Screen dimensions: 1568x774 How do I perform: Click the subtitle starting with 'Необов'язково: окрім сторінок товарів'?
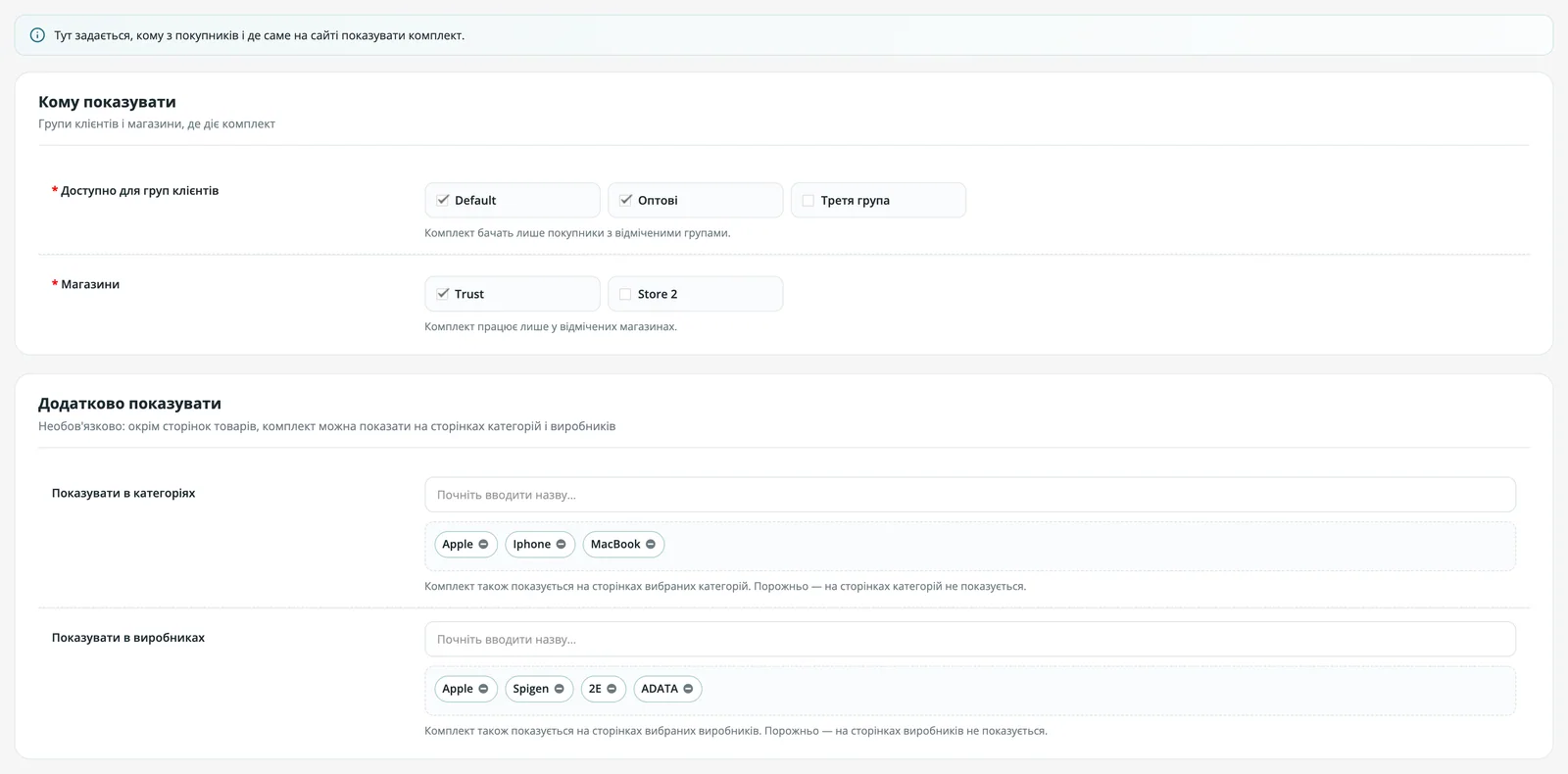[x=327, y=426]
